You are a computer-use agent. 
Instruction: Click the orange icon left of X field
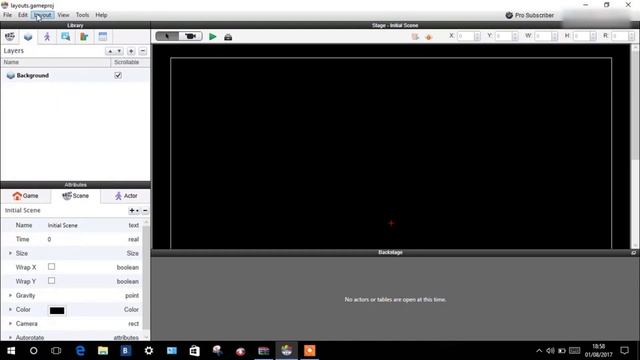pos(429,37)
